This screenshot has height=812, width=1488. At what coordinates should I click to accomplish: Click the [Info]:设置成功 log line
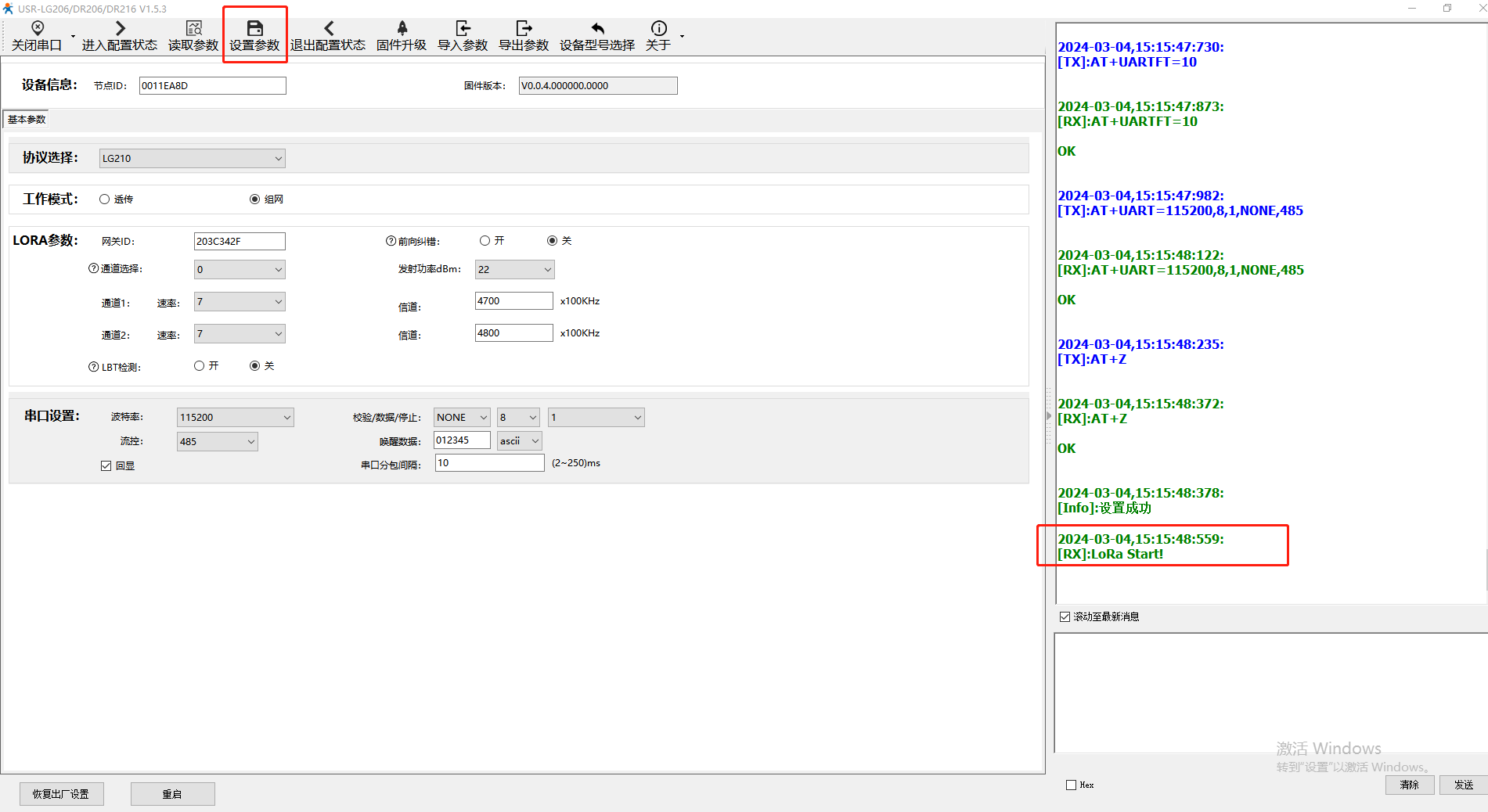pos(1104,508)
